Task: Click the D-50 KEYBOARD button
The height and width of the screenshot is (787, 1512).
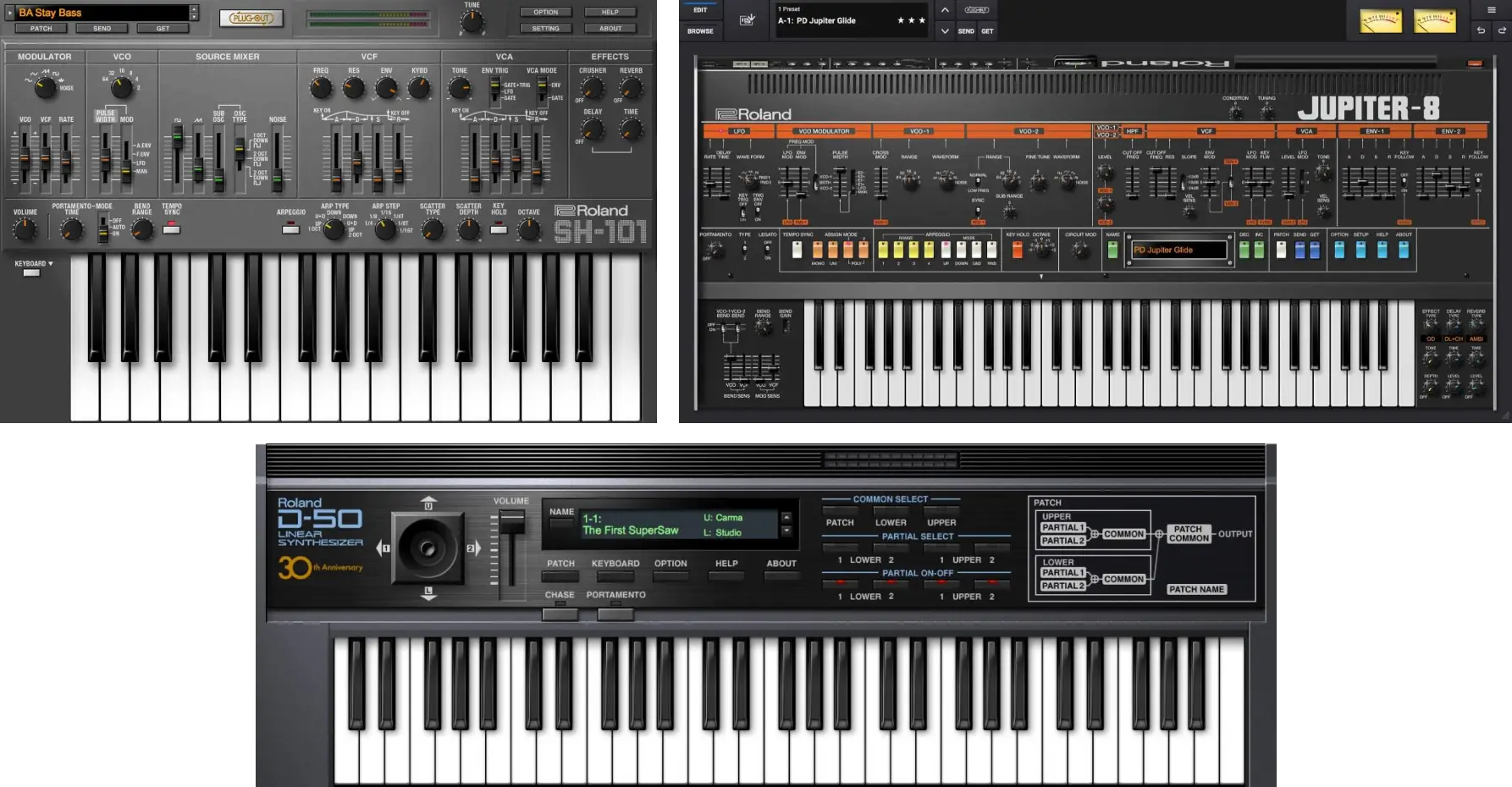Action: (615, 576)
